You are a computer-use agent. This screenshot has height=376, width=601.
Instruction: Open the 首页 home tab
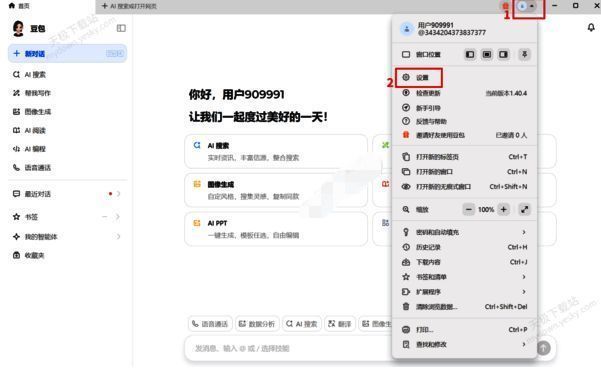click(x=19, y=6)
